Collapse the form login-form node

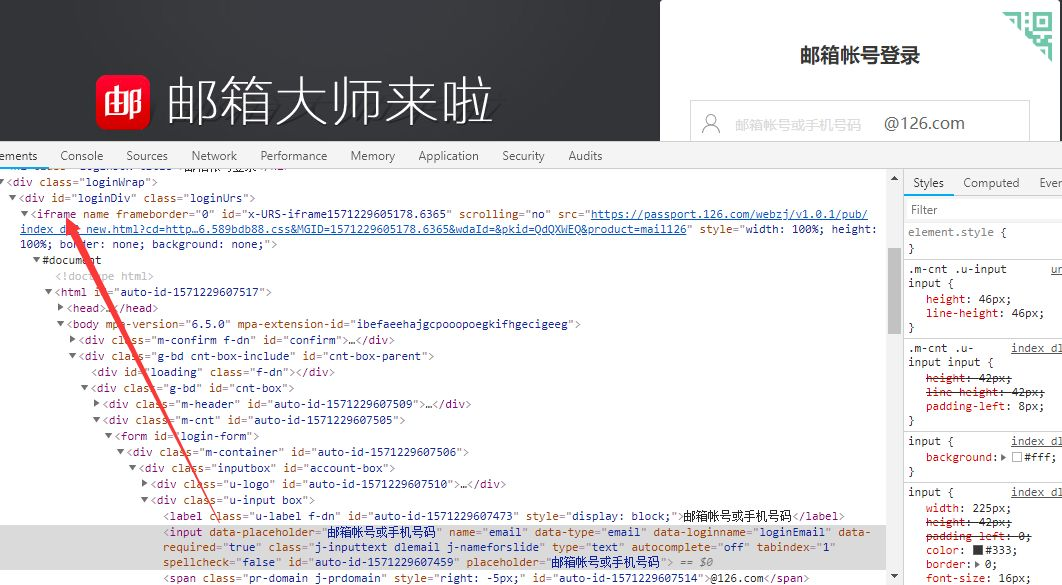(108, 436)
